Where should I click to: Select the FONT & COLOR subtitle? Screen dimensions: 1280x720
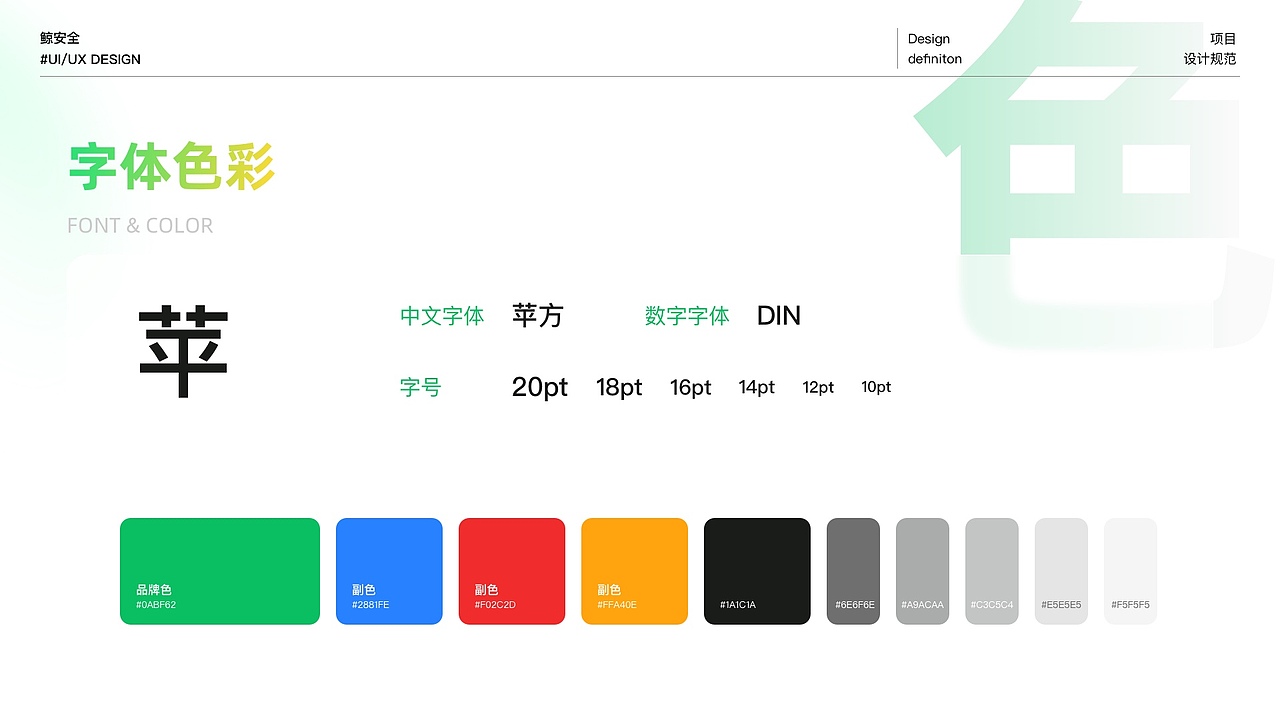tap(140, 226)
